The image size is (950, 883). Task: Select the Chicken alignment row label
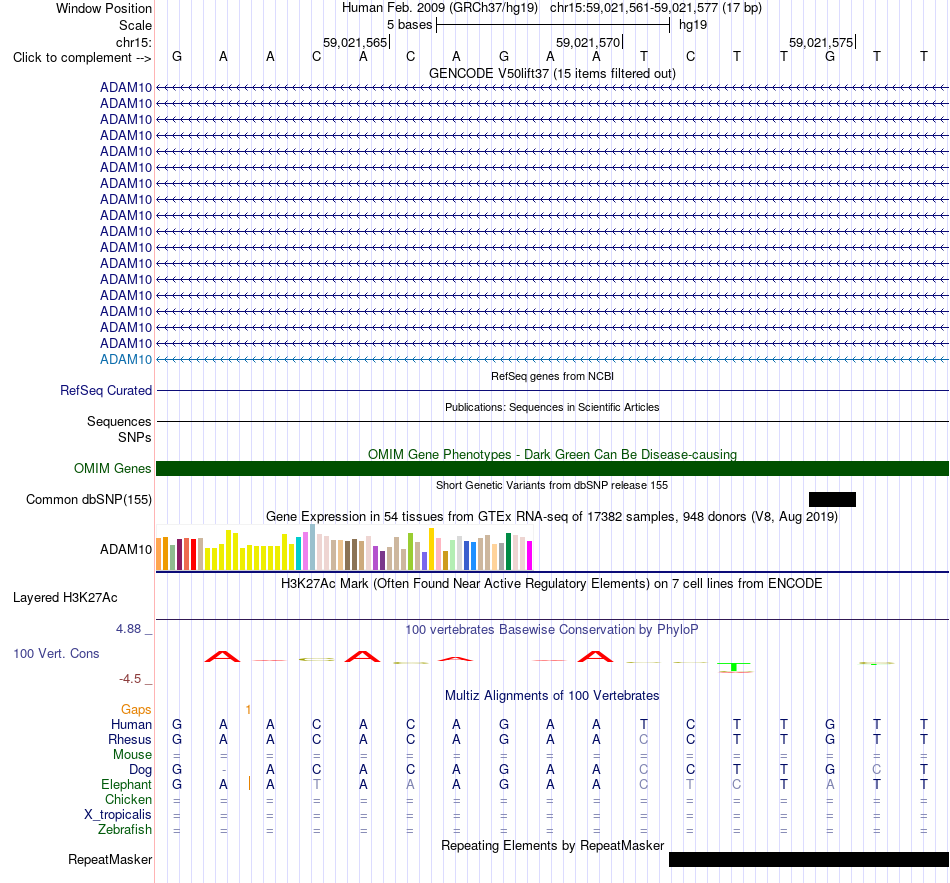pos(128,799)
